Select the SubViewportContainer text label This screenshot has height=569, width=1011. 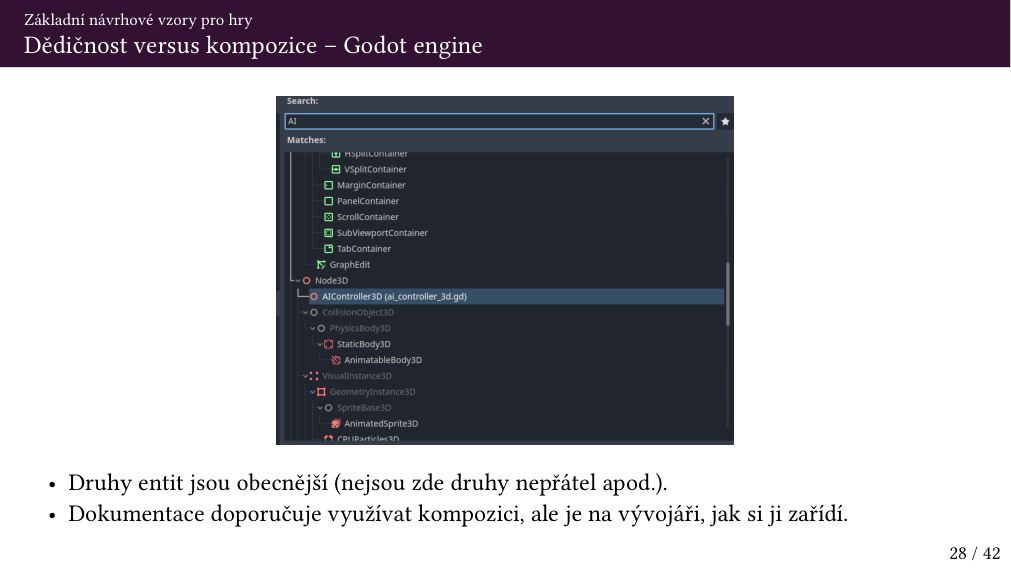click(382, 233)
